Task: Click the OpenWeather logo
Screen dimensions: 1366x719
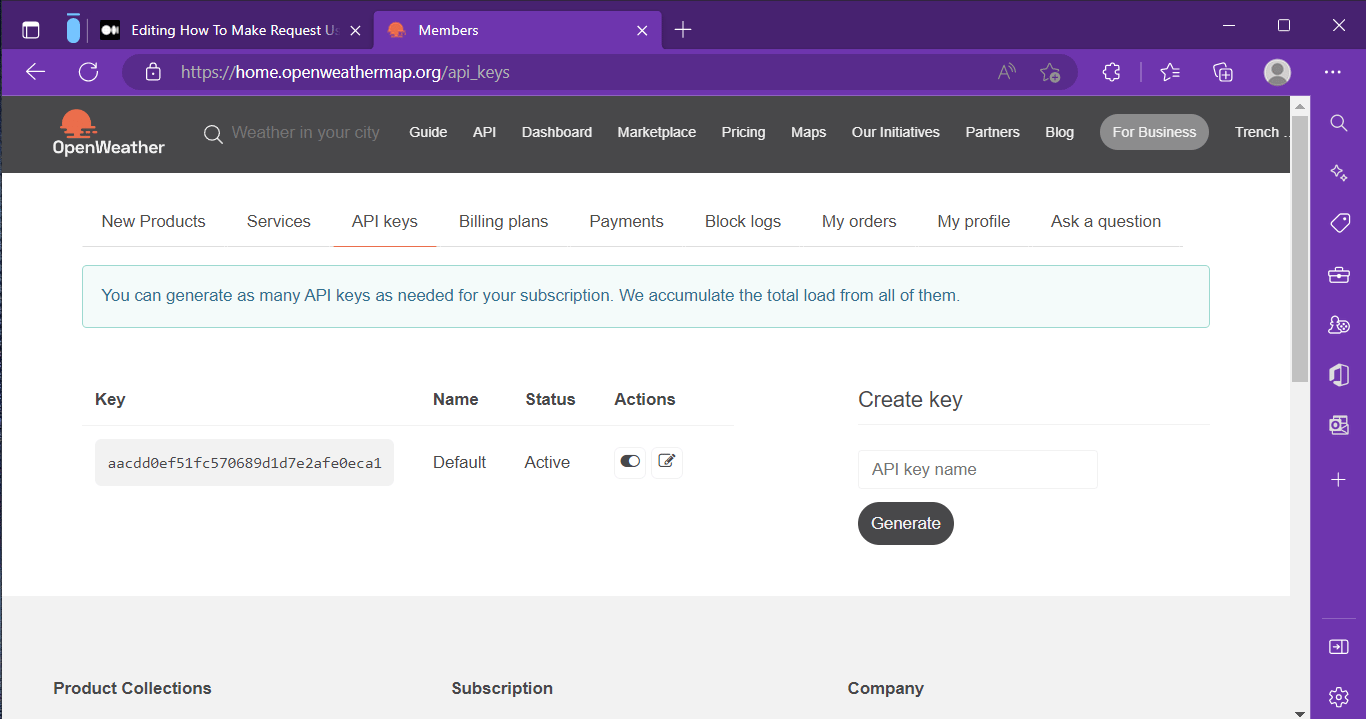Action: click(x=107, y=133)
